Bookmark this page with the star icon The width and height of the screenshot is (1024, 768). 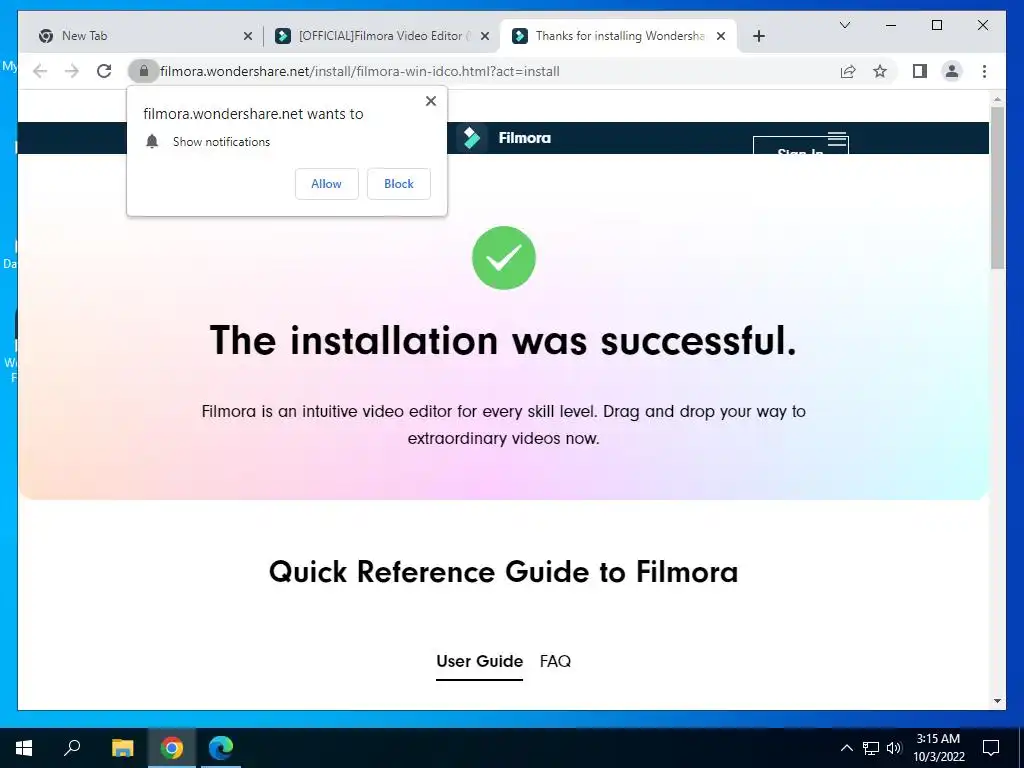880,71
